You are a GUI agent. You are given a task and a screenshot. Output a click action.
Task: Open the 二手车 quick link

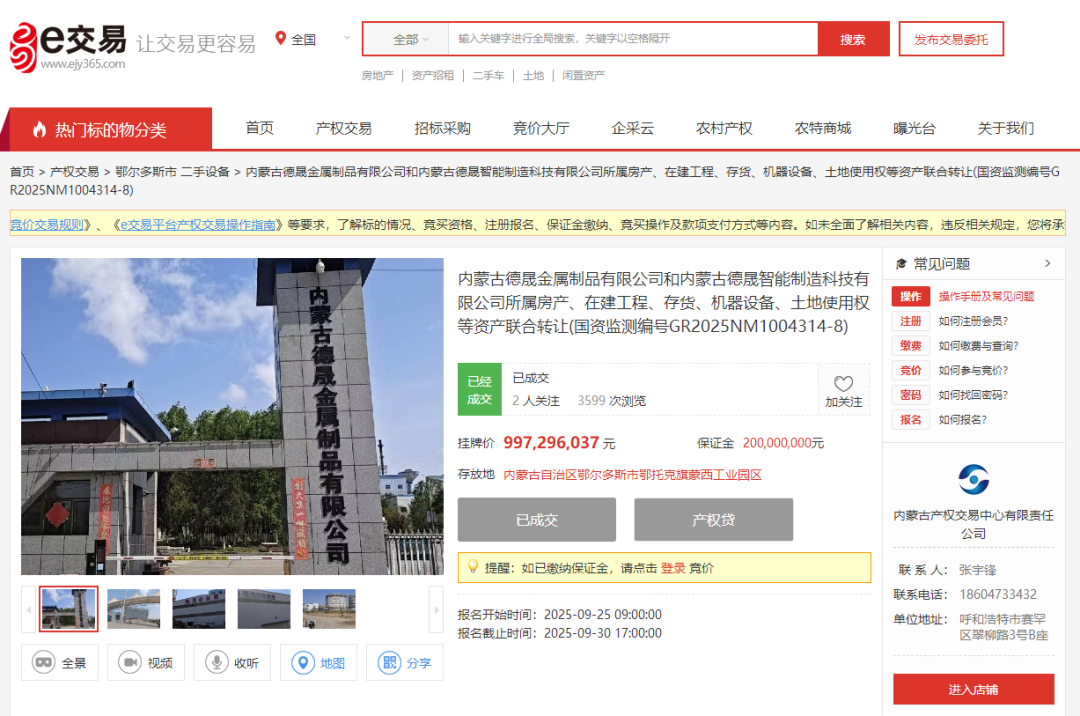[488, 75]
